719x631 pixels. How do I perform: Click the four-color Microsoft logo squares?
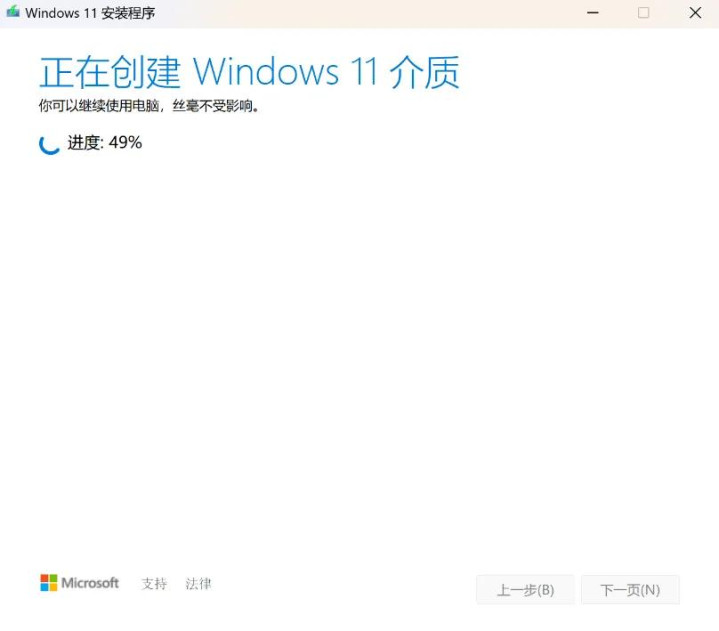pyautogui.click(x=49, y=583)
